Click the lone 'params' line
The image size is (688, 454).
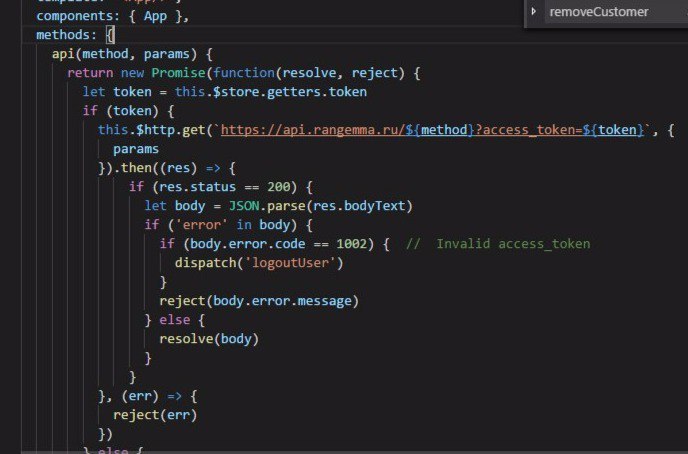pos(136,149)
